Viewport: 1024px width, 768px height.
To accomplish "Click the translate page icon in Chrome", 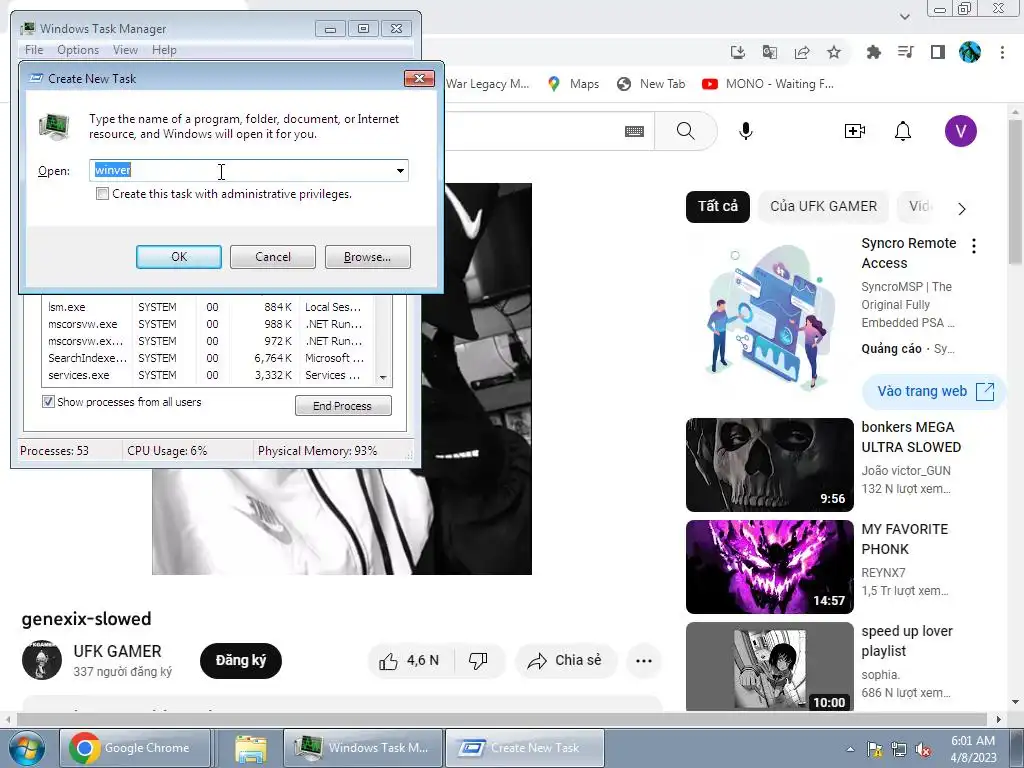I will tap(770, 52).
